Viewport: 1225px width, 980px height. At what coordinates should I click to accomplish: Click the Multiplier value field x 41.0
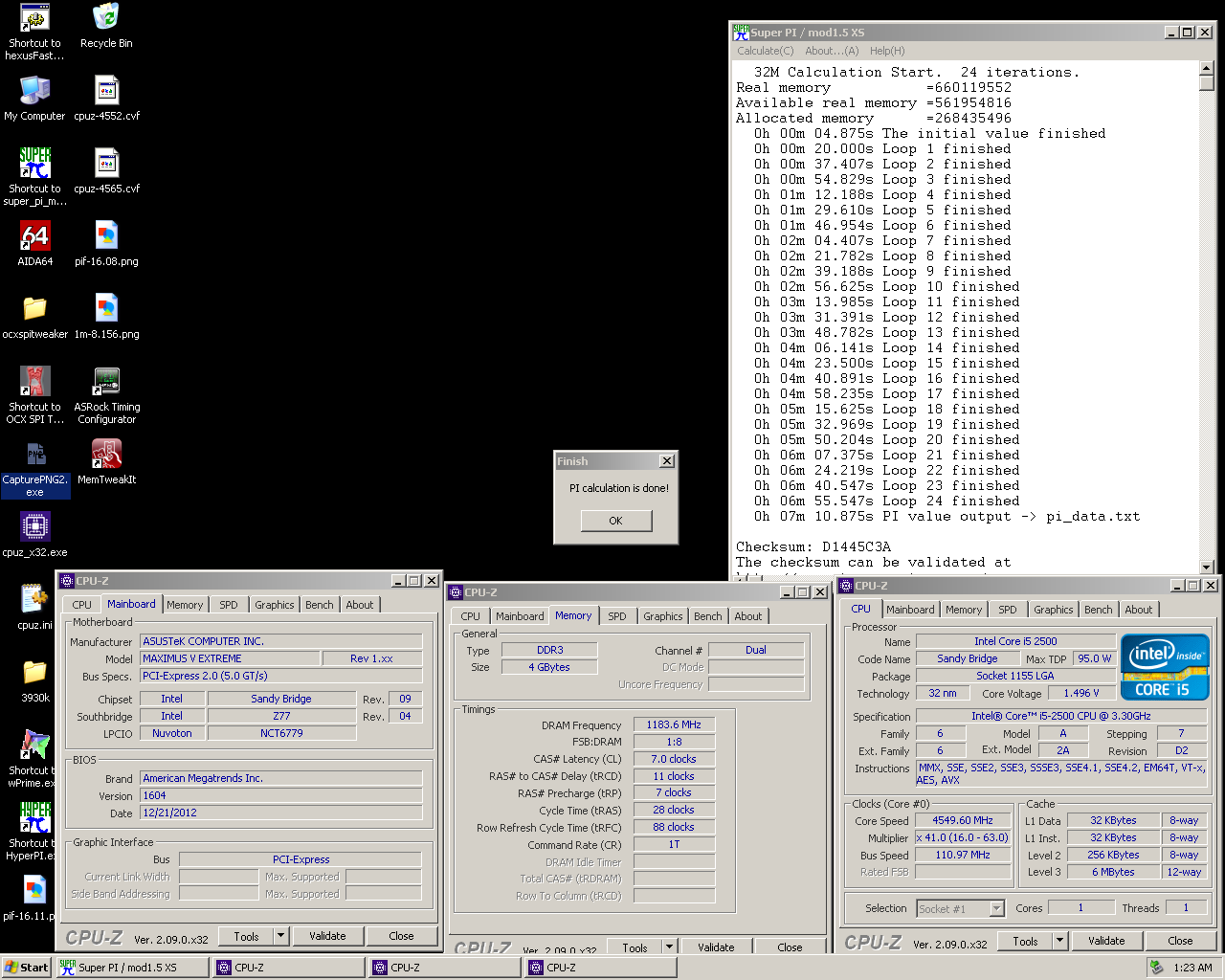963,837
